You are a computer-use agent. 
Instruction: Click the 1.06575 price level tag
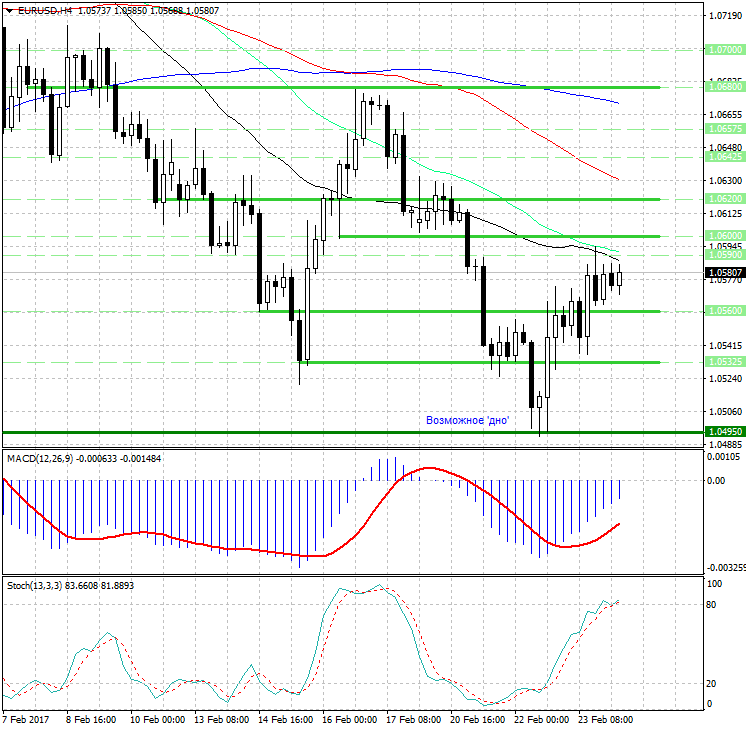[x=724, y=129]
